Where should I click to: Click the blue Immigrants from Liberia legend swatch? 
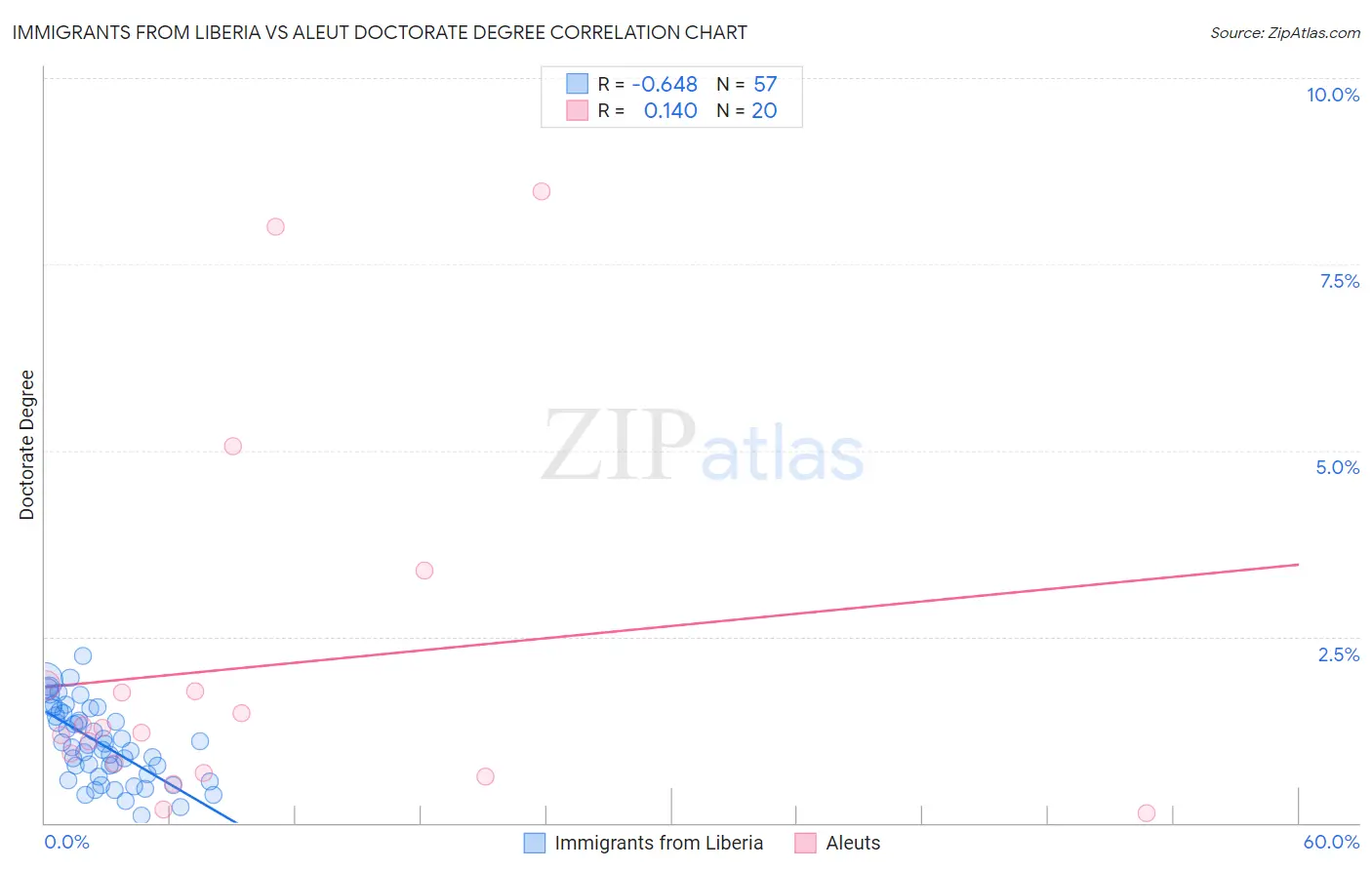[x=534, y=843]
